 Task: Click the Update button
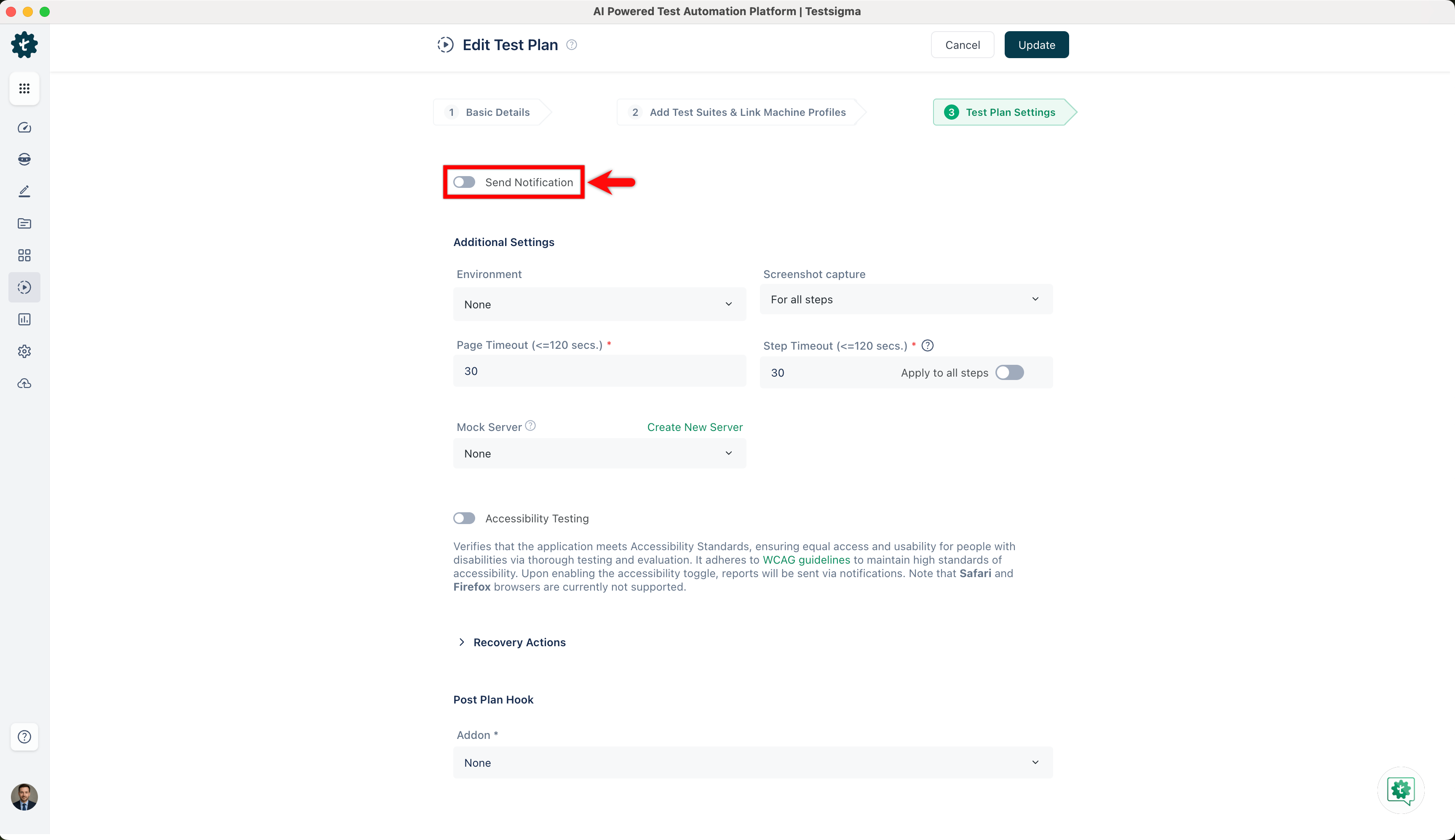pos(1036,45)
